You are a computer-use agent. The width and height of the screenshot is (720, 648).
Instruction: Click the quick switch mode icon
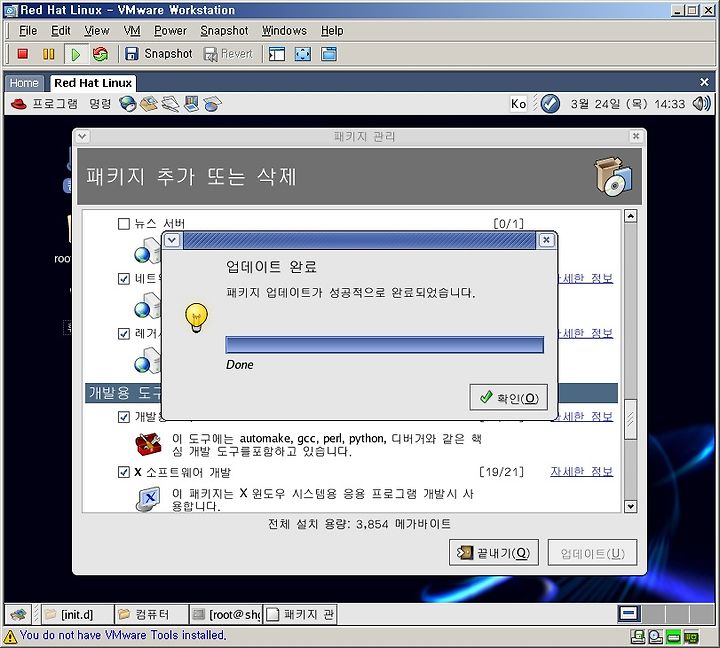tap(329, 54)
